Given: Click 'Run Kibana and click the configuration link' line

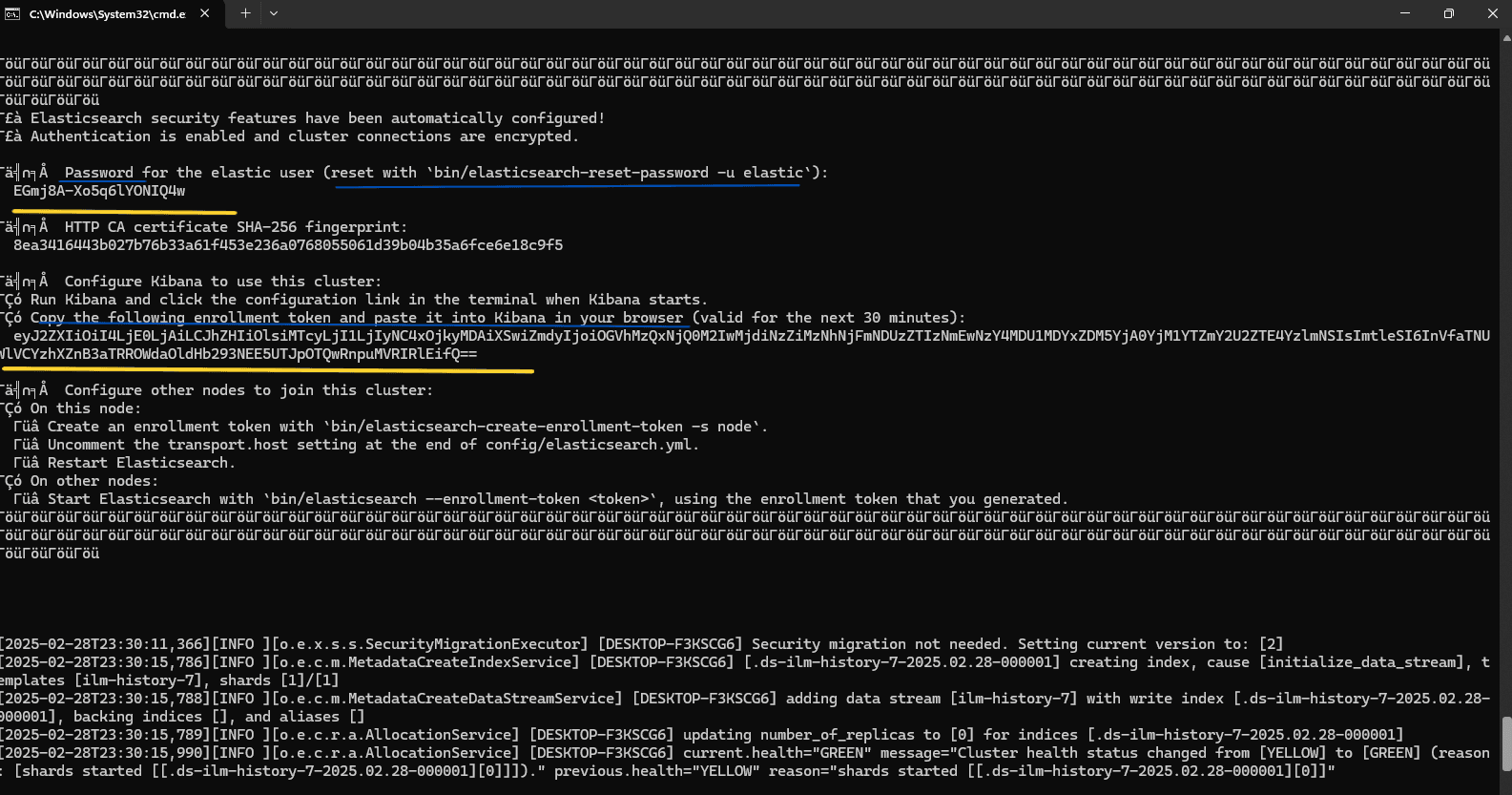Looking at the screenshot, I should [x=354, y=300].
